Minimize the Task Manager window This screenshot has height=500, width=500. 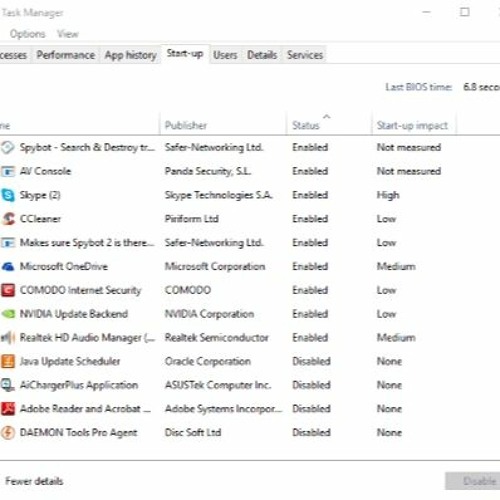[x=426, y=12]
